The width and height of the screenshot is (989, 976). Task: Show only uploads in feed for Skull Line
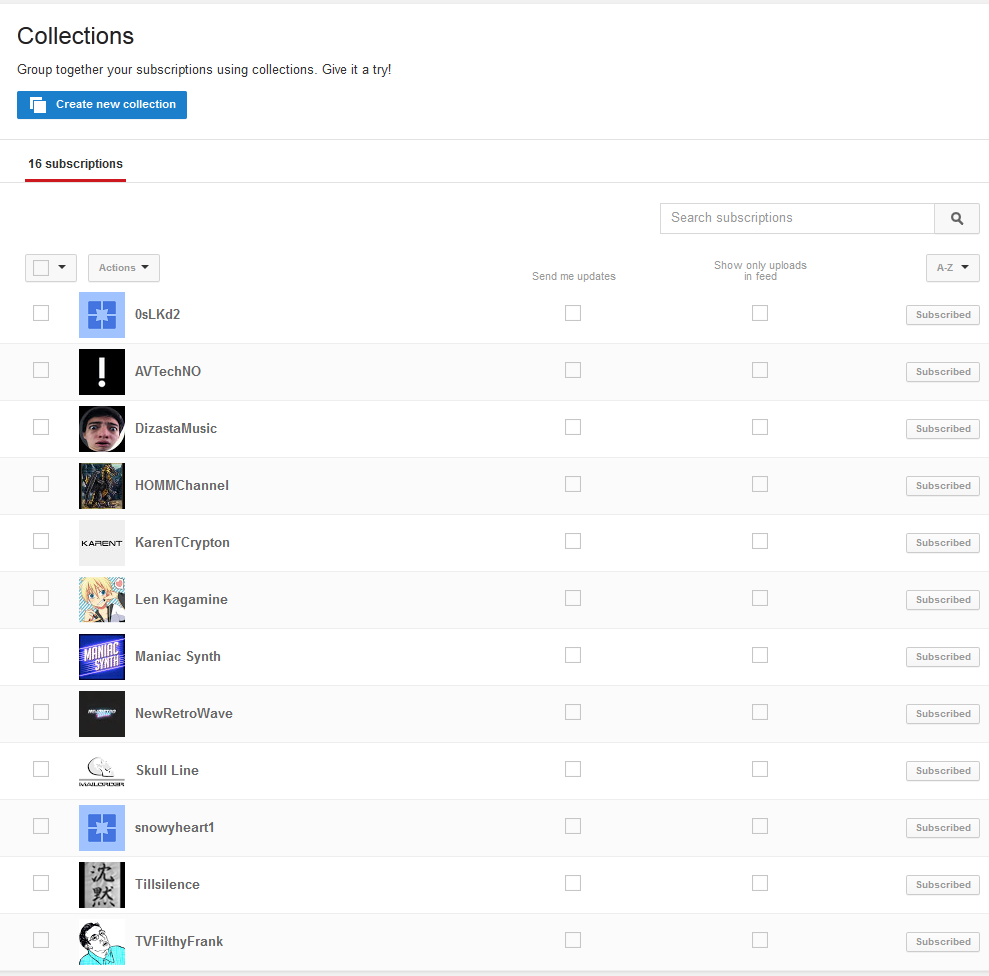tap(759, 769)
